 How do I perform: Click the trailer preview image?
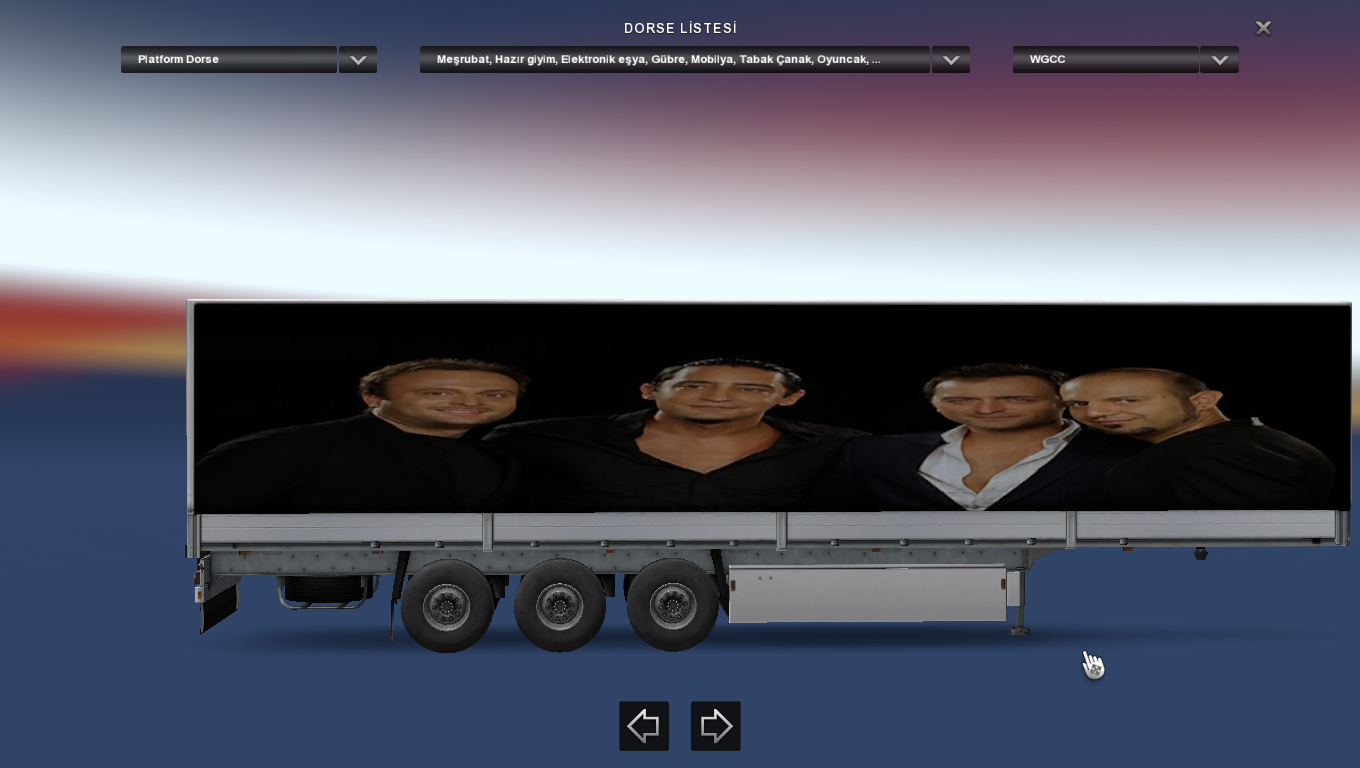(769, 476)
